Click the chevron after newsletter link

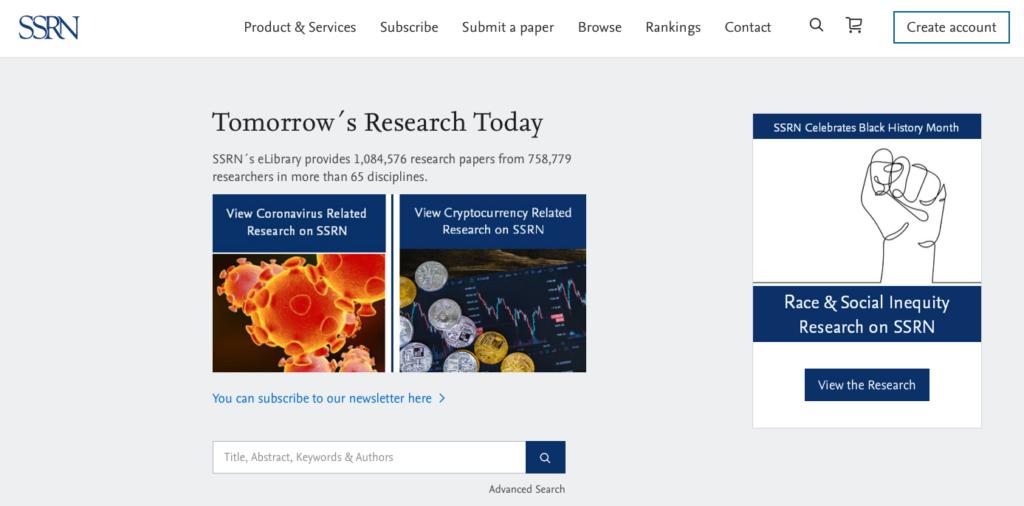coord(442,398)
